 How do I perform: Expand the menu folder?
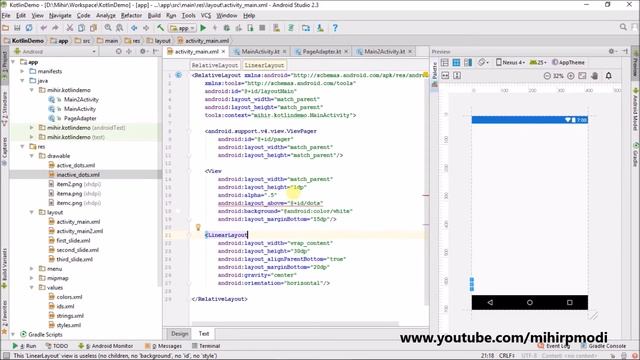[31, 269]
